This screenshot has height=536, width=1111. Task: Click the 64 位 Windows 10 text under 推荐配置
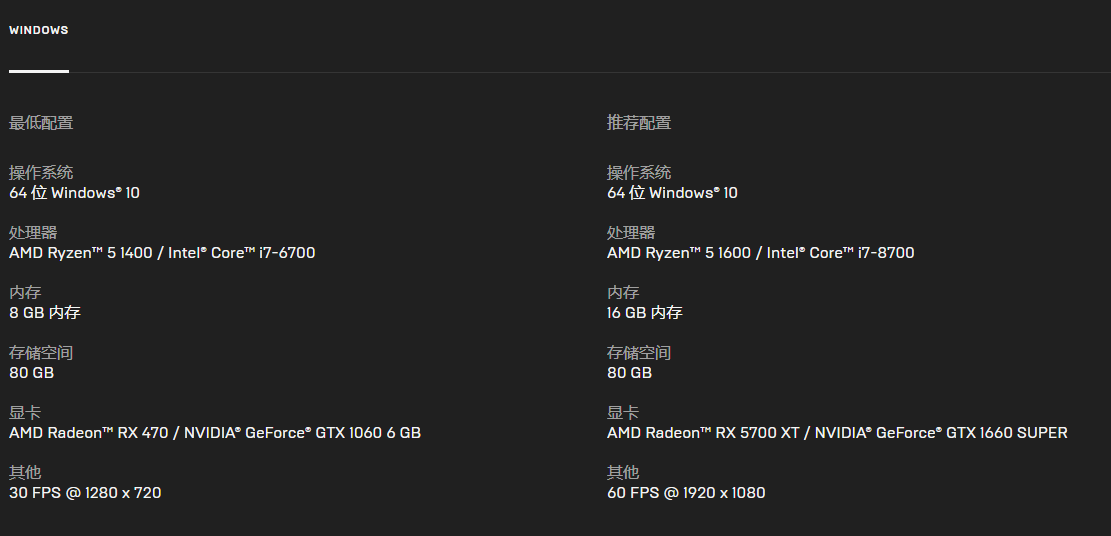tap(672, 193)
